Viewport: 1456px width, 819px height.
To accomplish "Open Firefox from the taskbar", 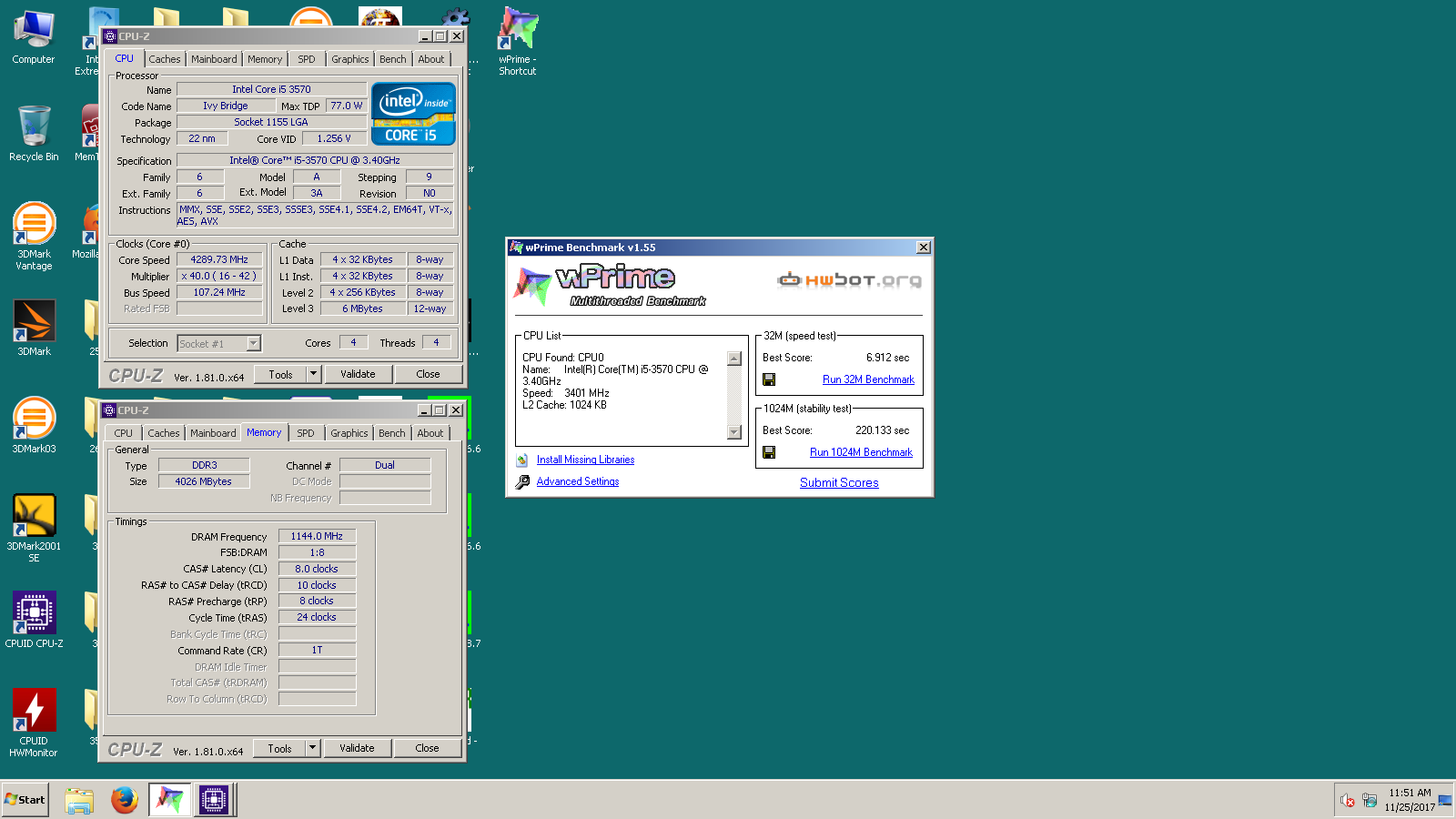I will (x=125, y=801).
